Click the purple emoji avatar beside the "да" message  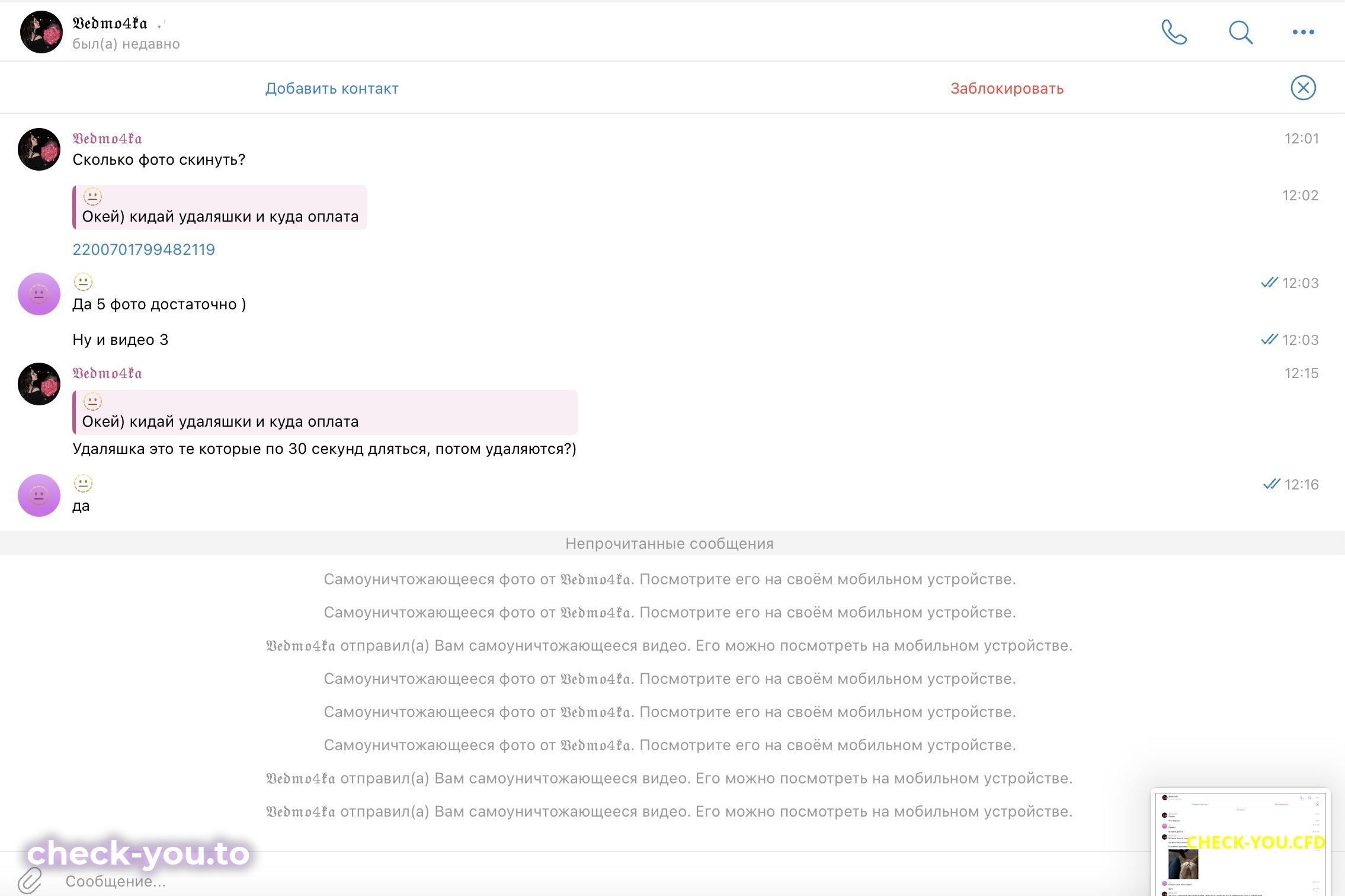[39, 495]
